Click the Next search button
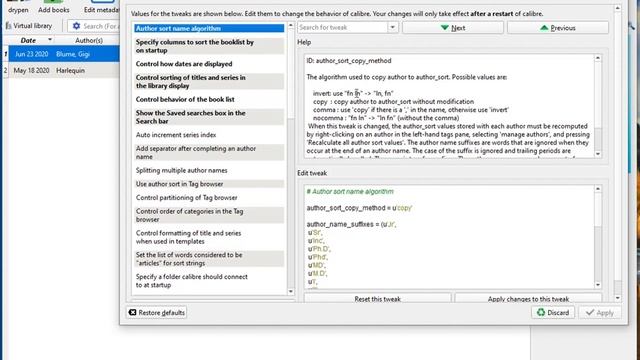Screen dimensions: 640x360 pyautogui.click(x=453, y=28)
